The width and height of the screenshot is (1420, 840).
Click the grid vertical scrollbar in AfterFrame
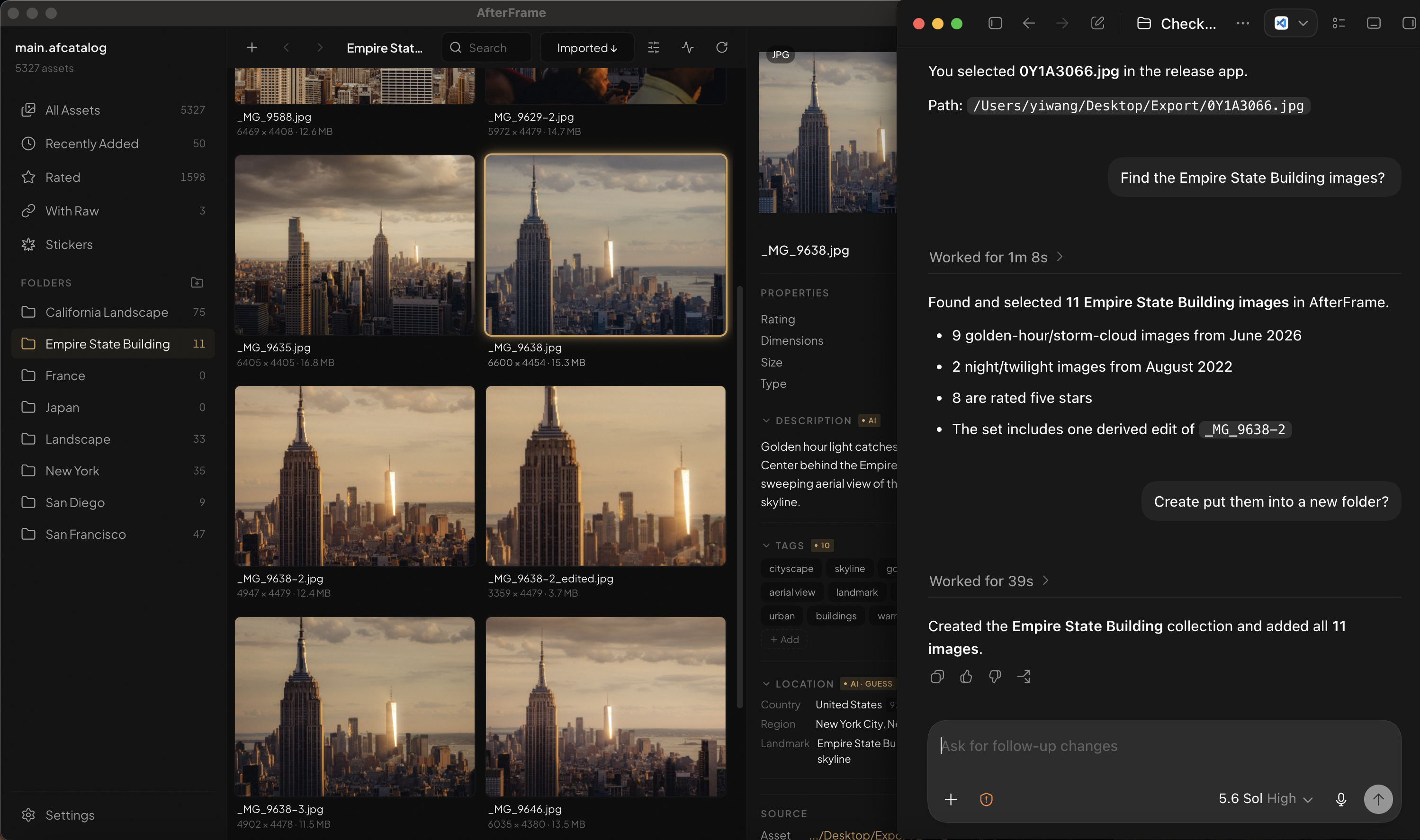point(739,497)
